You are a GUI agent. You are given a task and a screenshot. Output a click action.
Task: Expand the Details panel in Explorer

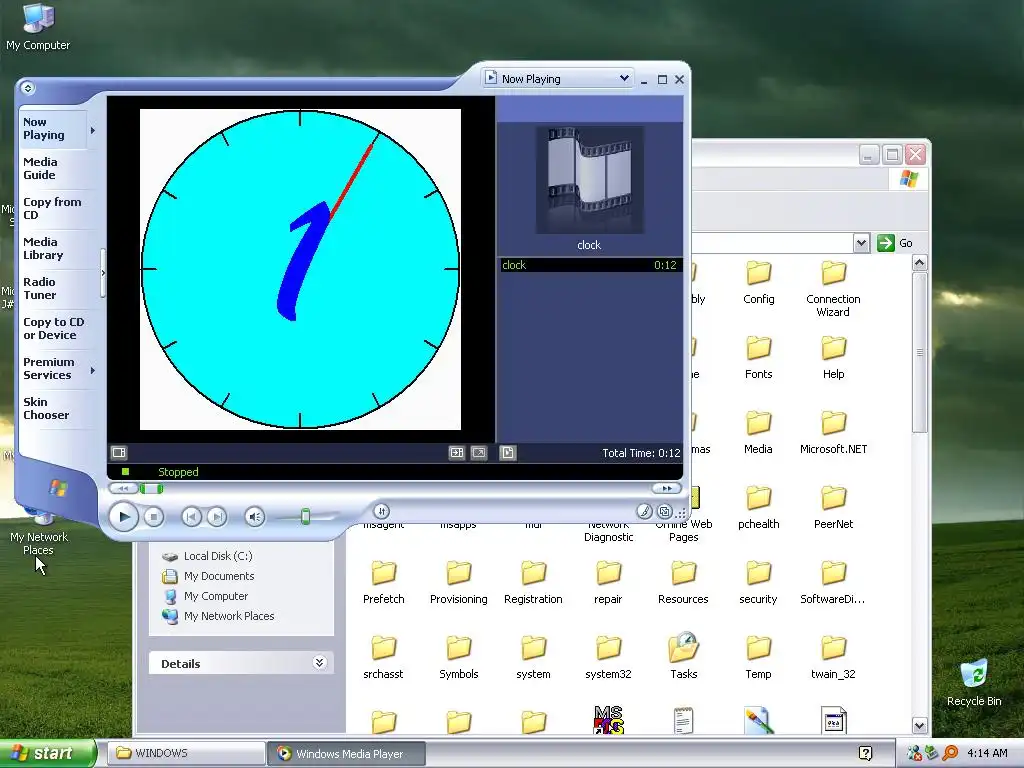(x=319, y=662)
